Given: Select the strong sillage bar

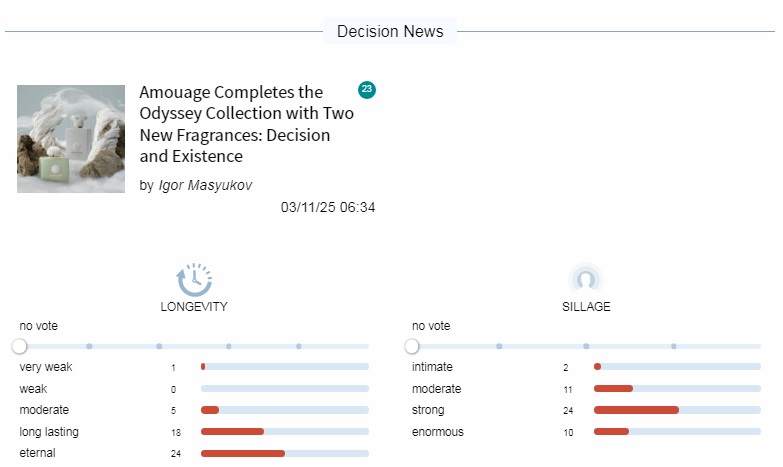Looking at the screenshot, I should pyautogui.click(x=677, y=410).
